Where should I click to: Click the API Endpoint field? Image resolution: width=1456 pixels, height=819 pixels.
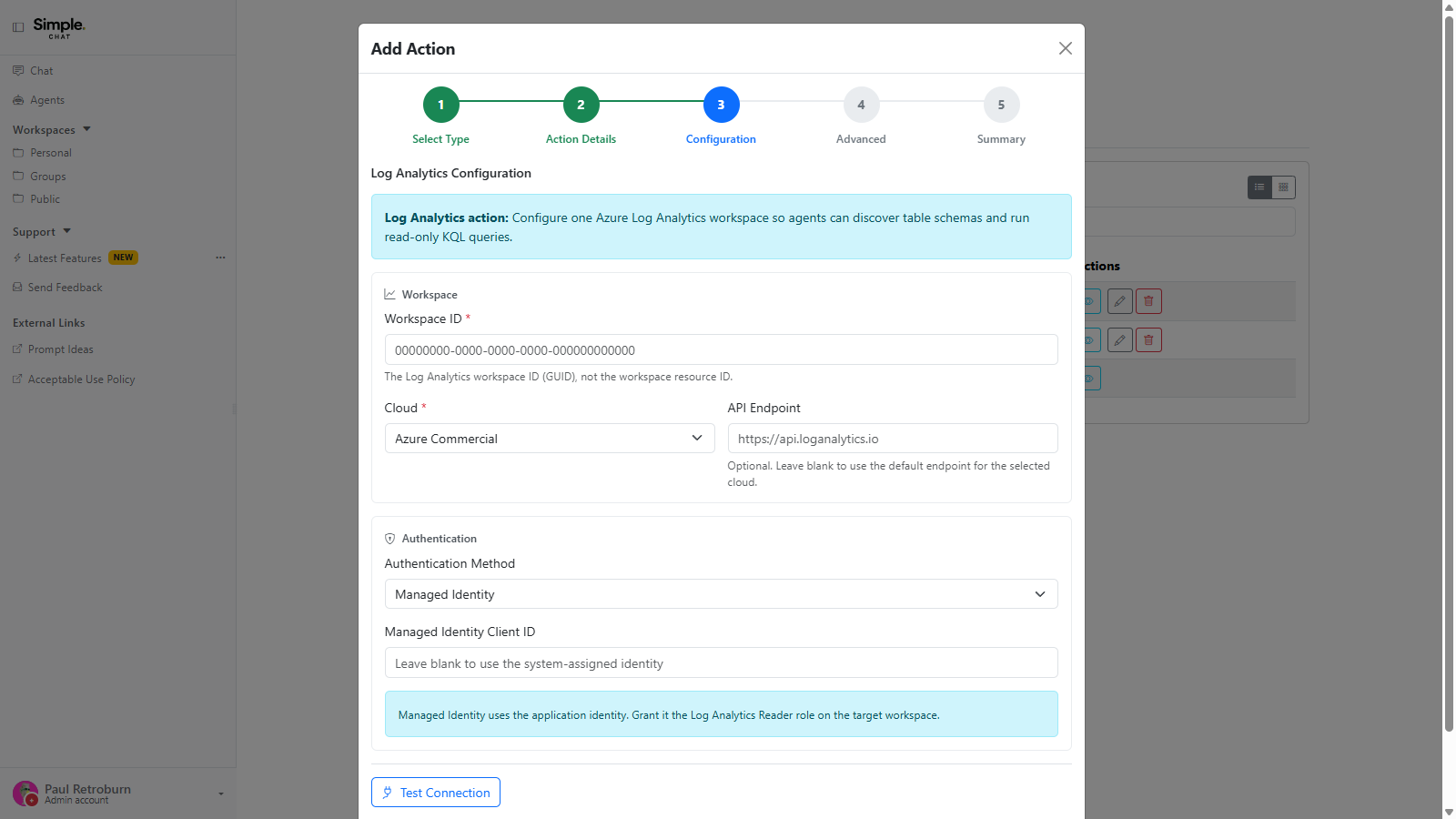pyautogui.click(x=893, y=439)
